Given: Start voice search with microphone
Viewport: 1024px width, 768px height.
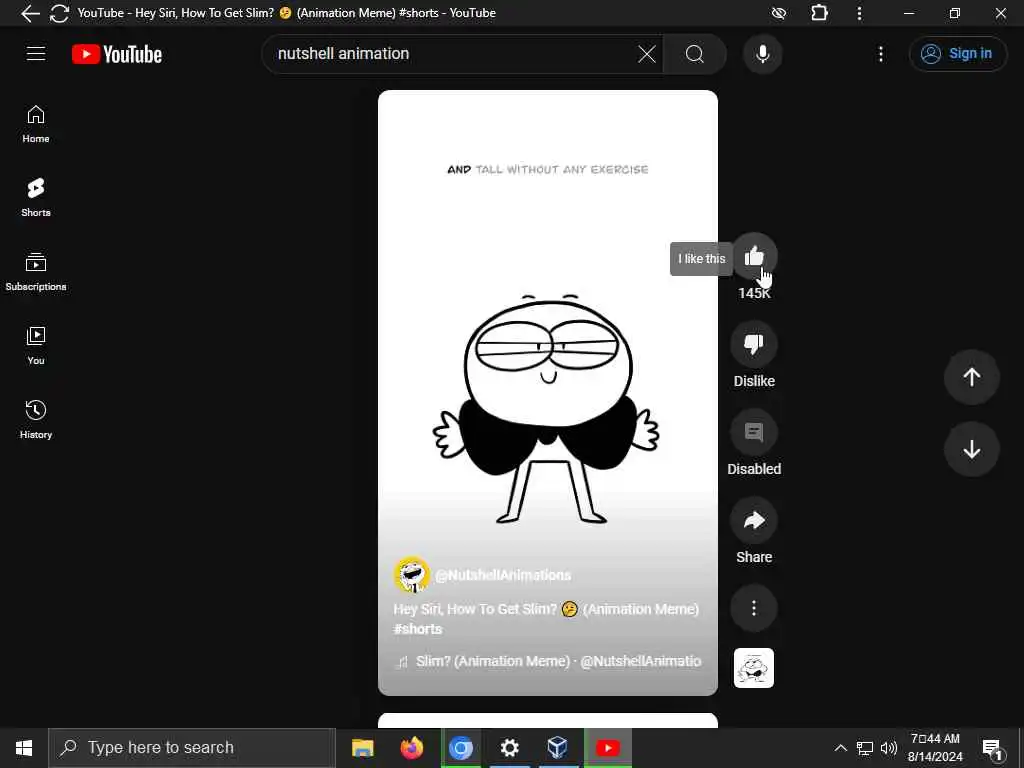Looking at the screenshot, I should (762, 54).
